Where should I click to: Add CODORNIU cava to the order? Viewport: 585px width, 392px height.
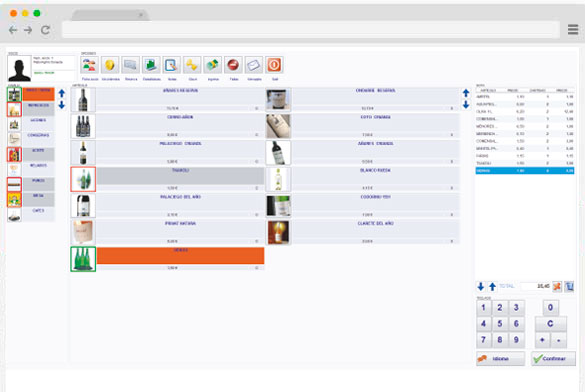pyautogui.click(x=375, y=206)
